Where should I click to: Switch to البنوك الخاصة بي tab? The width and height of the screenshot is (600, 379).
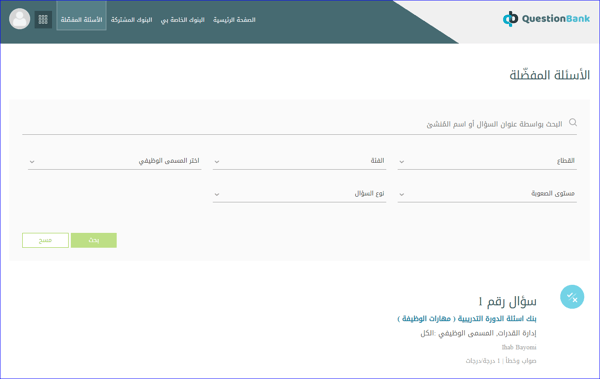[183, 20]
